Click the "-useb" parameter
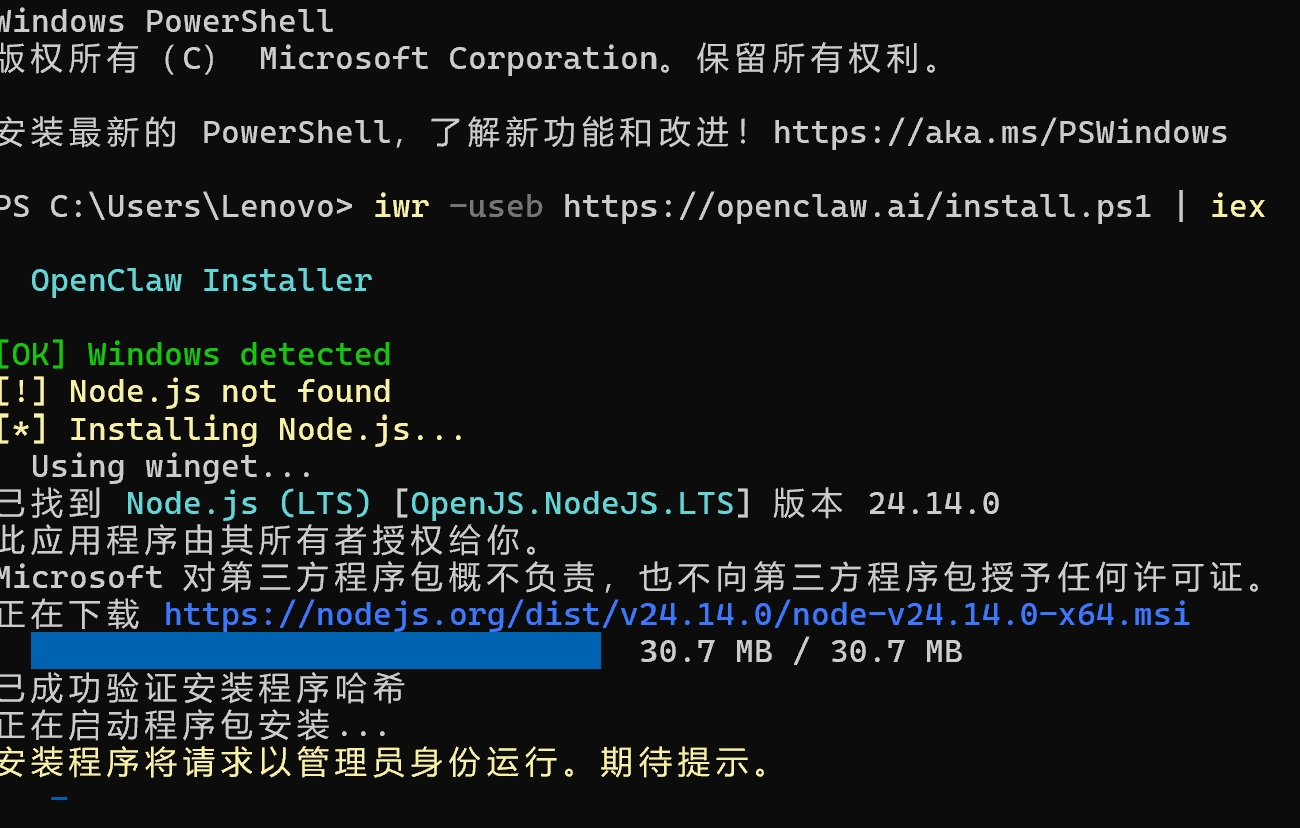The width and height of the screenshot is (1300, 828). point(496,207)
